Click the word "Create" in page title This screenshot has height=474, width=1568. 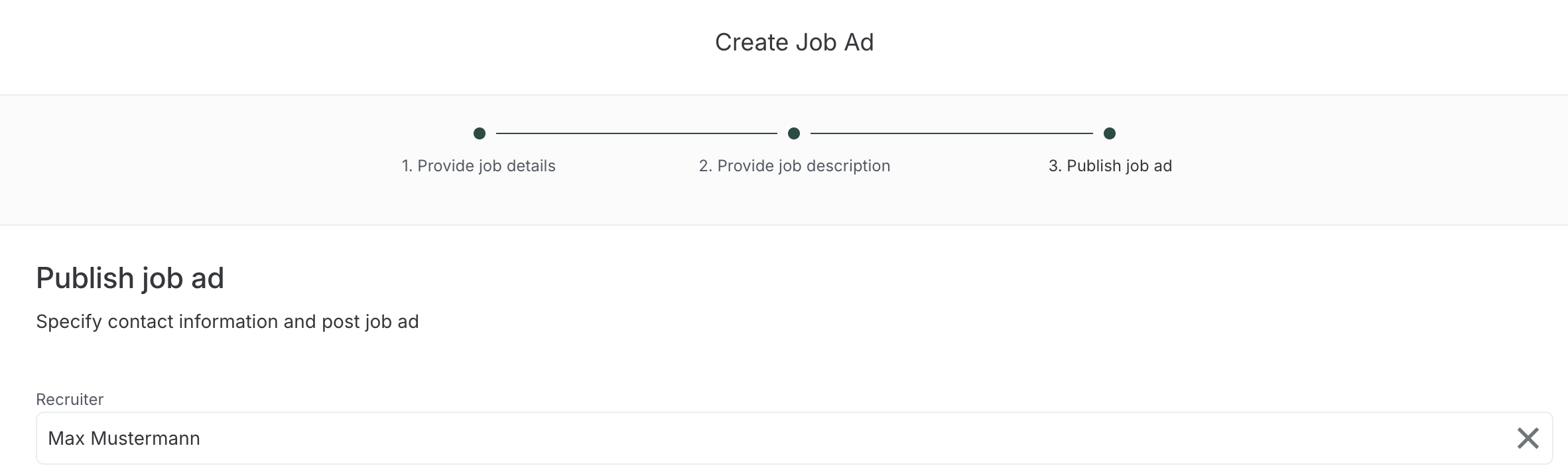tap(751, 42)
